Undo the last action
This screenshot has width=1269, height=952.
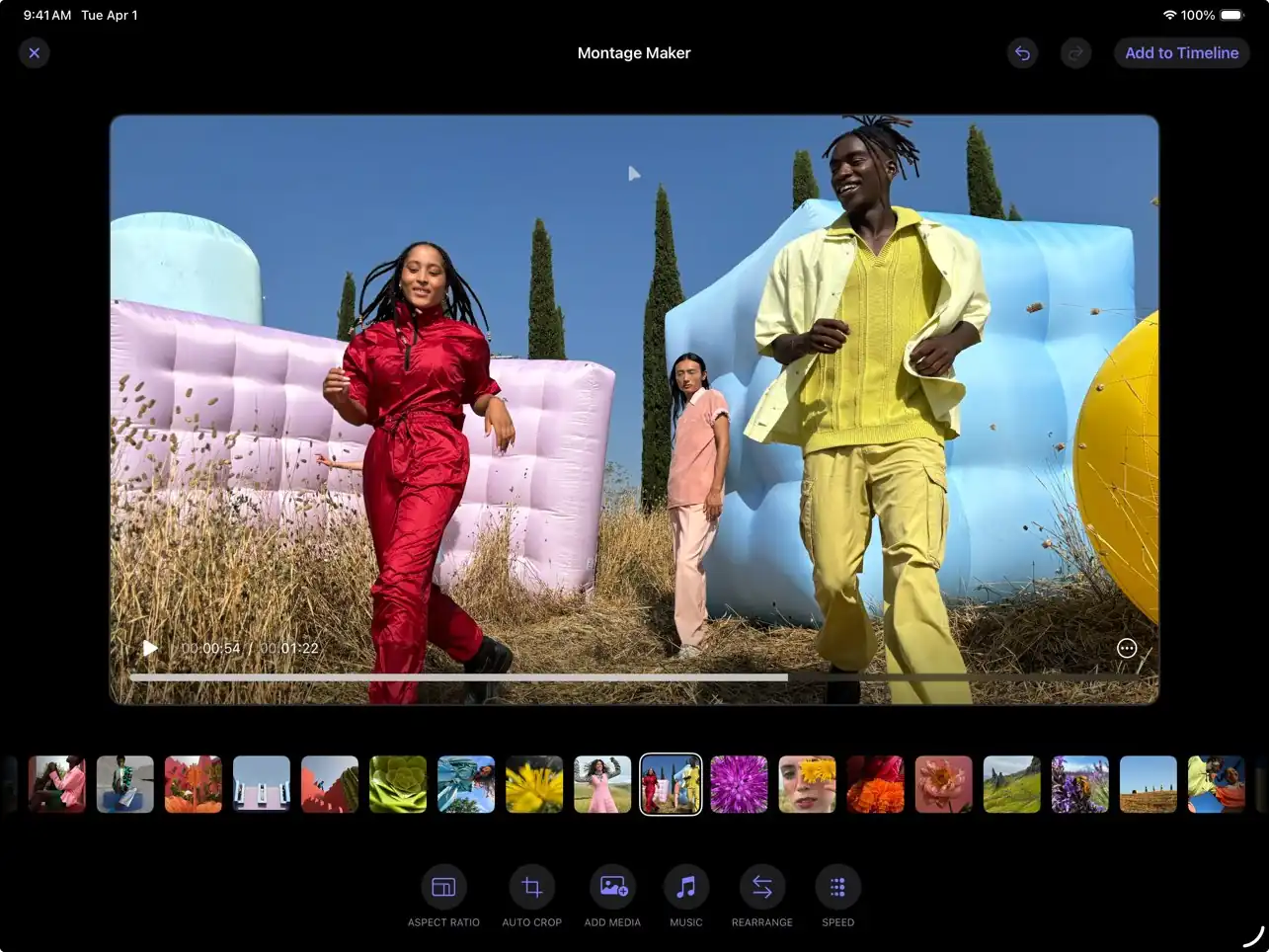(x=1022, y=53)
